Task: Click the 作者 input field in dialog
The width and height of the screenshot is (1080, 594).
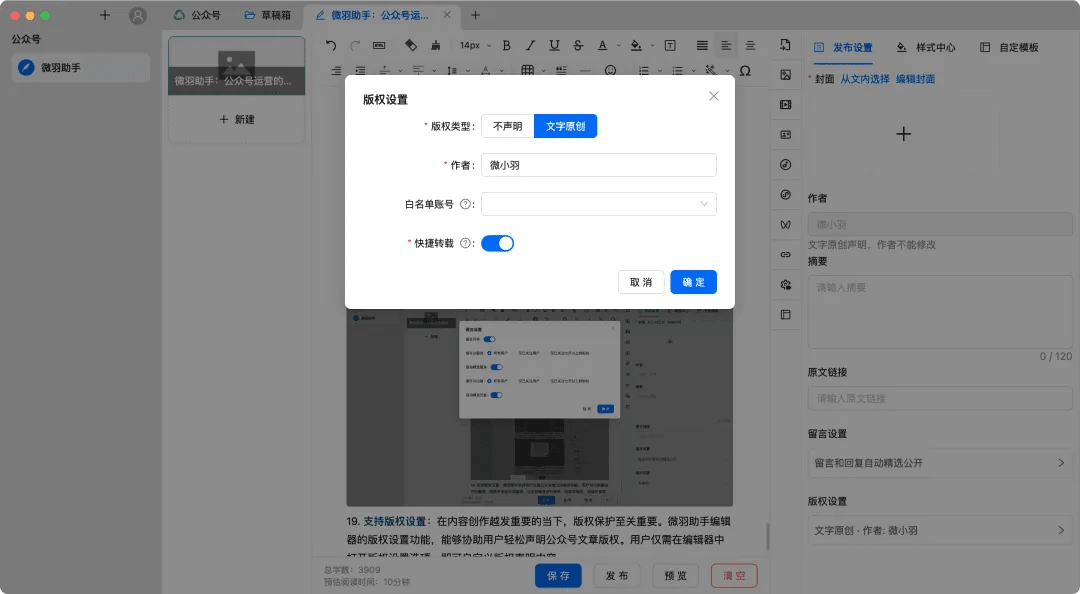Action: point(598,165)
